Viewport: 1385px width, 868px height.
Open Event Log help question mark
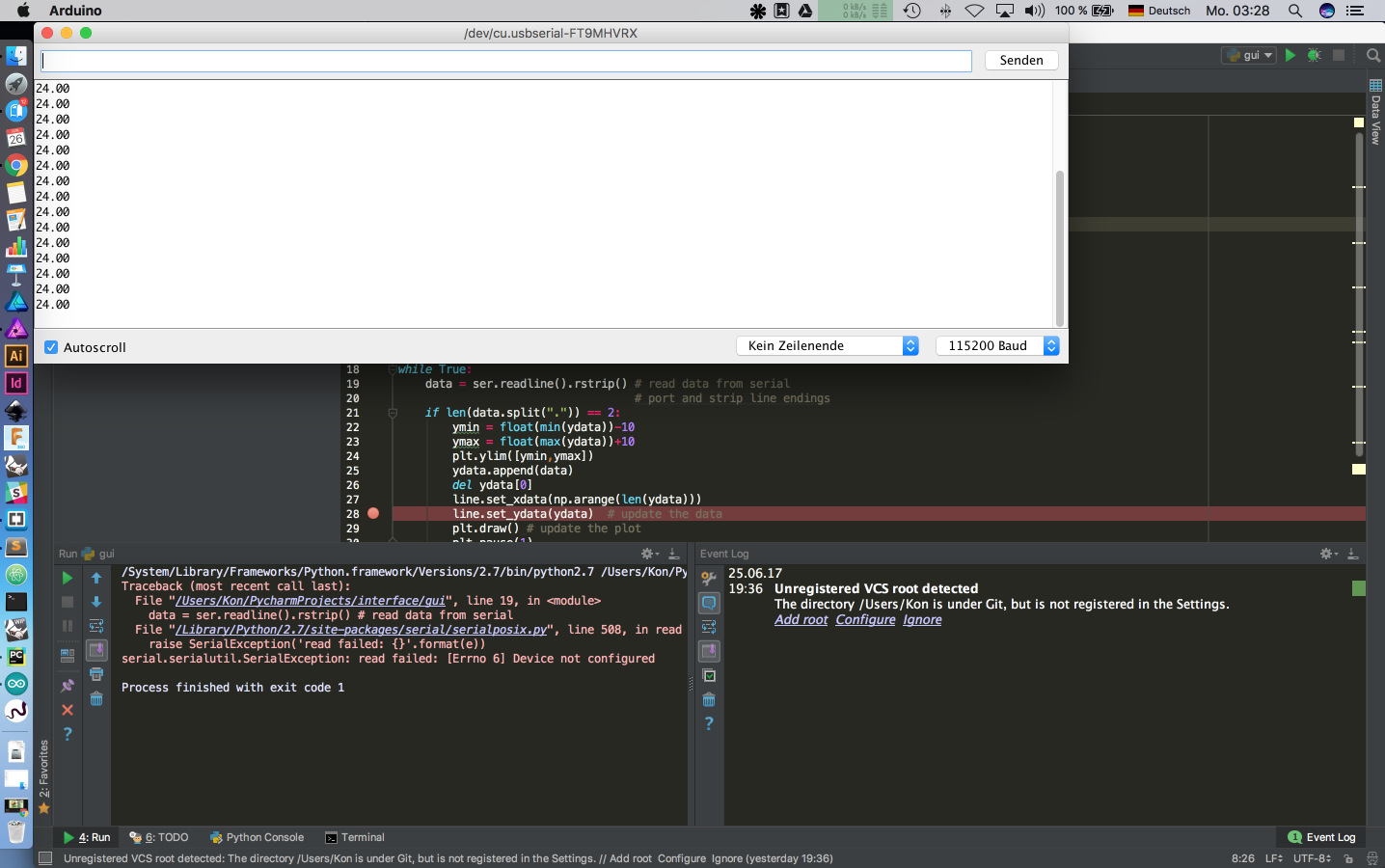(709, 723)
